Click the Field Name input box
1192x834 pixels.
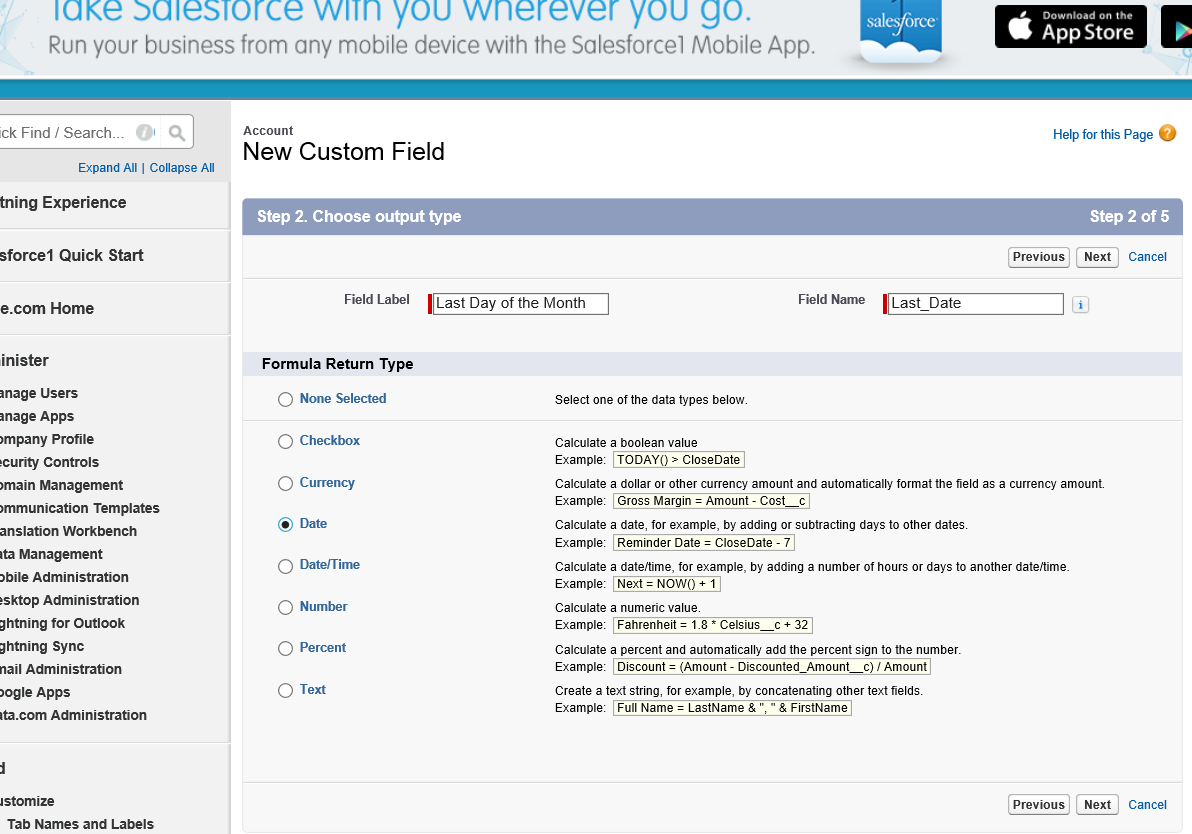[x=975, y=303]
